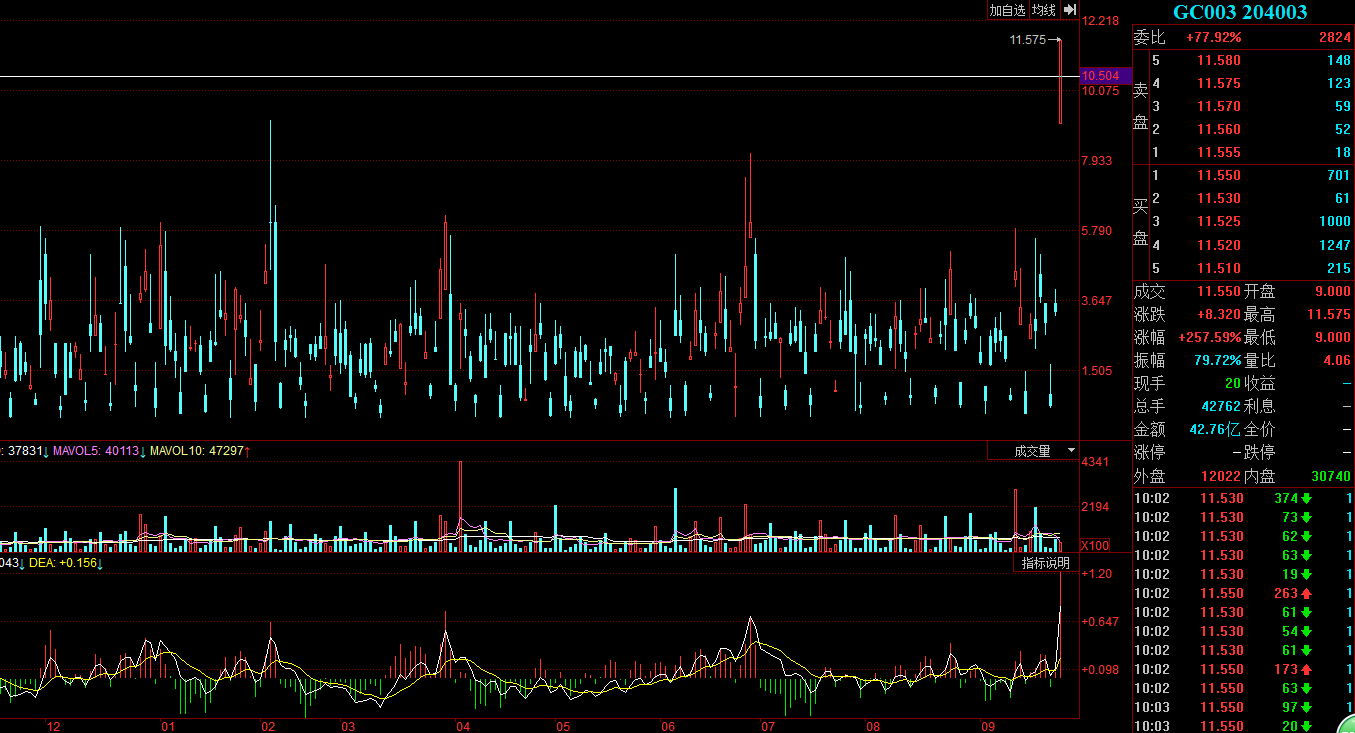The height and width of the screenshot is (733, 1355).
Task: Click the 振幅 value 79.72%
Action: tap(1217, 360)
